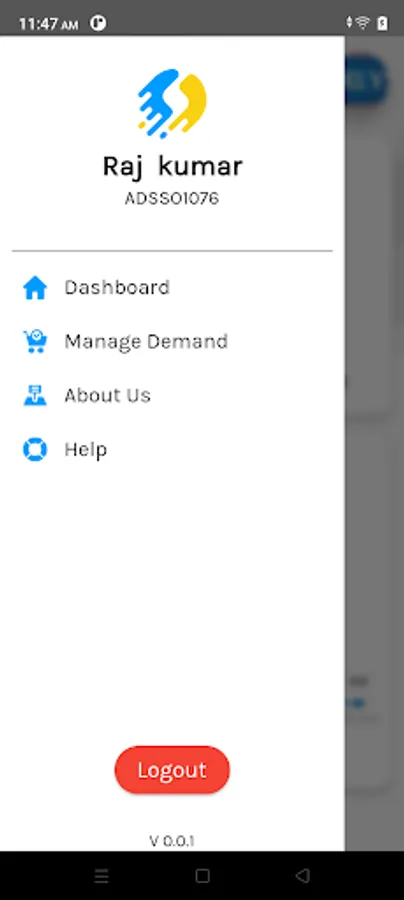Viewport: 404px width, 900px height.
Task: Select Manage Demand from the drawer
Action: click(172, 342)
